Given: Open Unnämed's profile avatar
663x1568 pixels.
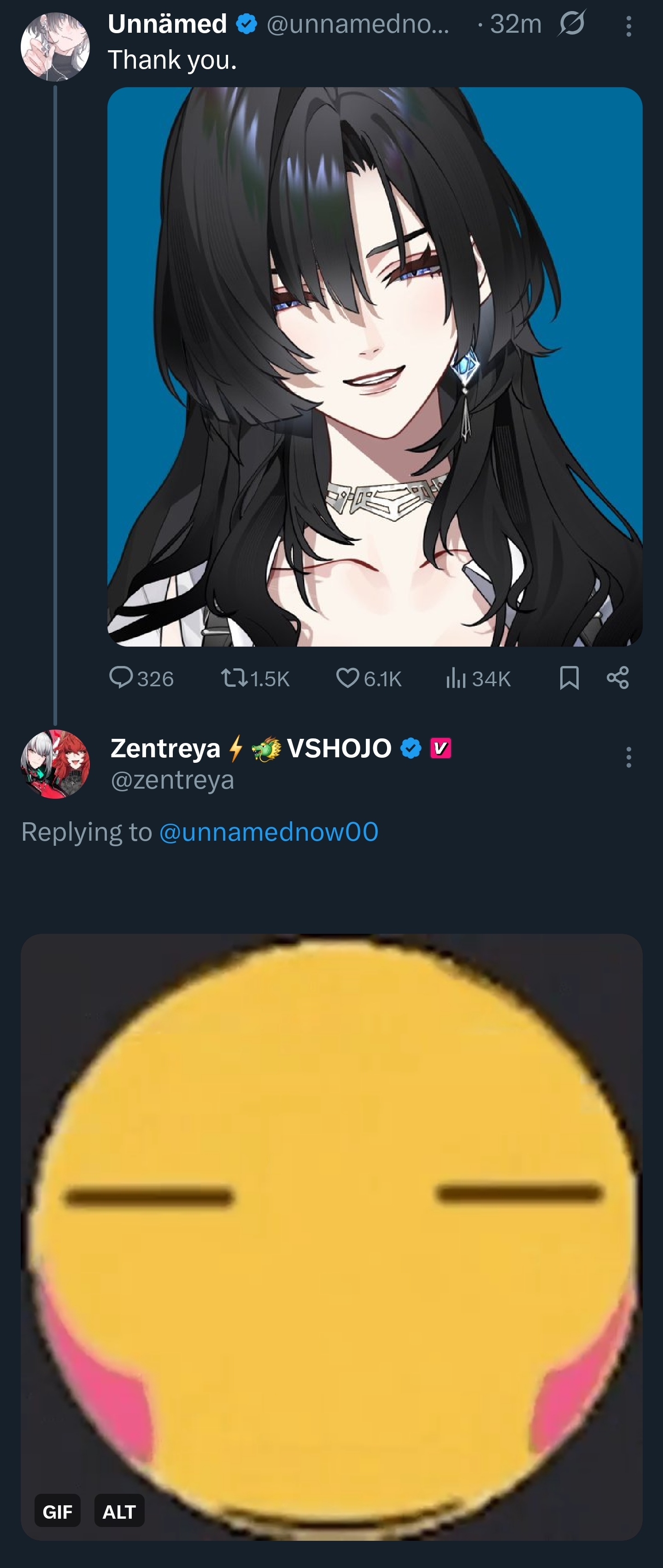Looking at the screenshot, I should coord(55,47).
